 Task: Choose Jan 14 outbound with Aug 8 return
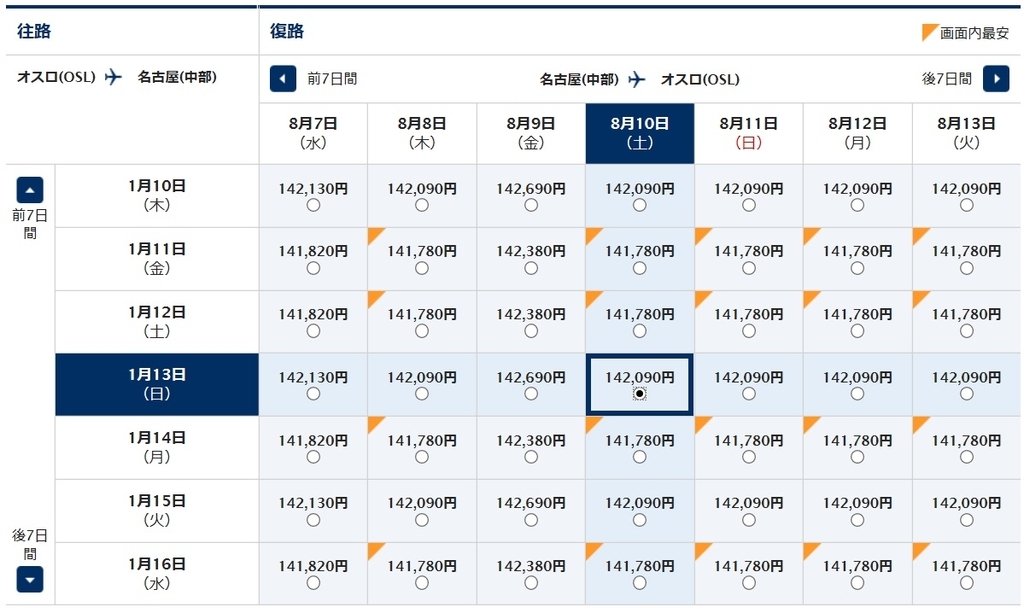[422, 457]
